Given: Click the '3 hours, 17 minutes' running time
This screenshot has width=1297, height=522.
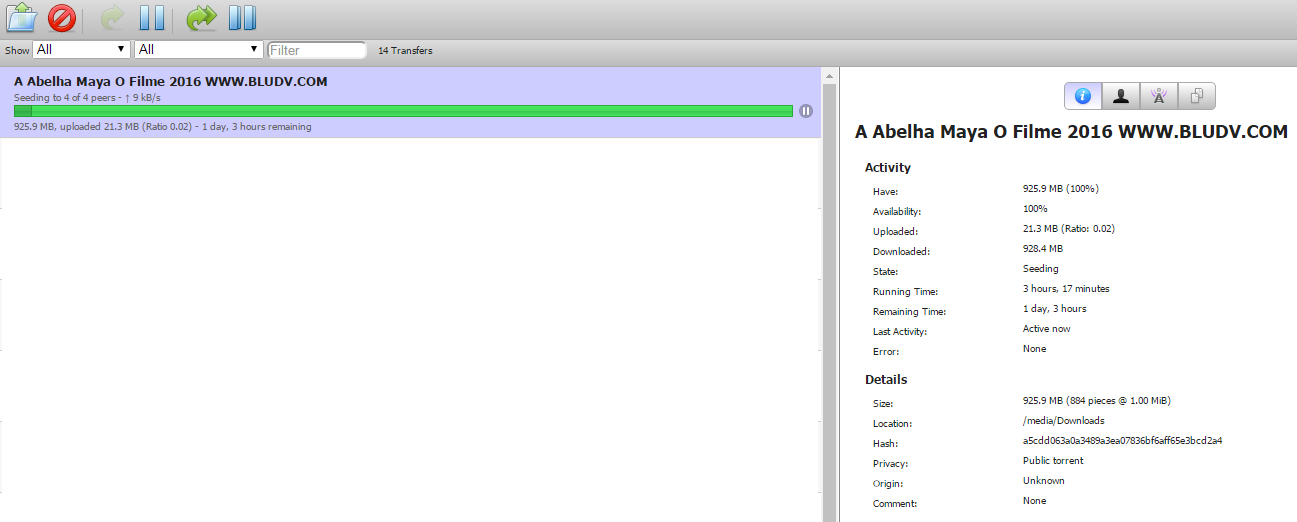Looking at the screenshot, I should click(x=1066, y=288).
